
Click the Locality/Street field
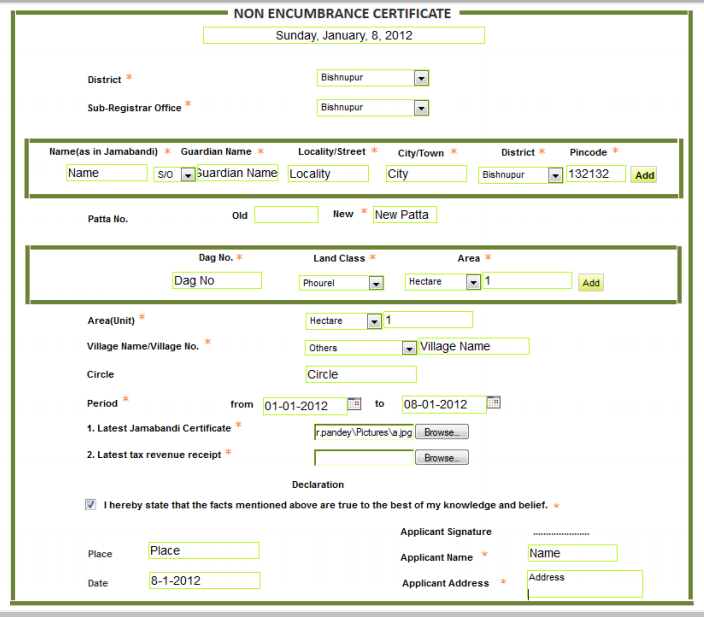[328, 174]
